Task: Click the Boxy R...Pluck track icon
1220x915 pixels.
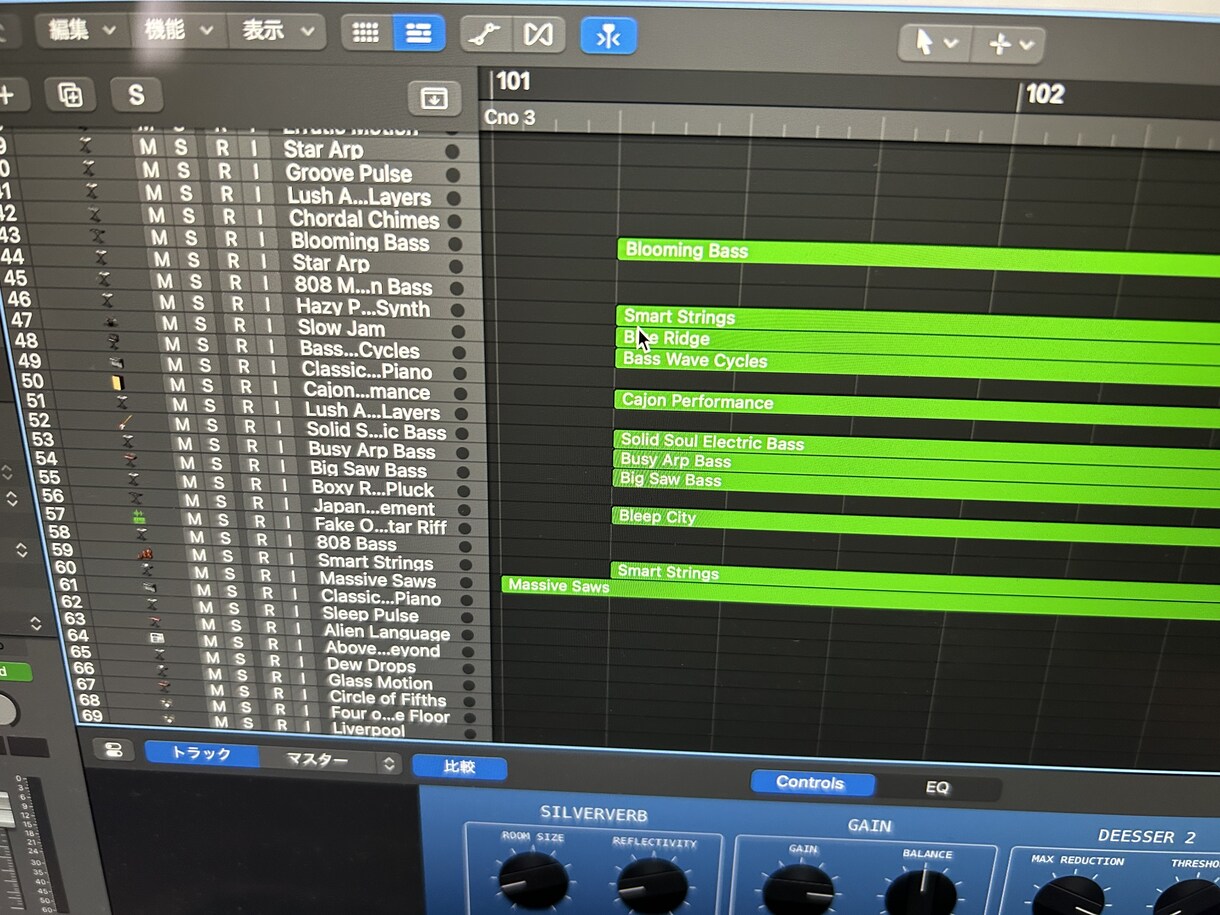Action: [x=134, y=479]
